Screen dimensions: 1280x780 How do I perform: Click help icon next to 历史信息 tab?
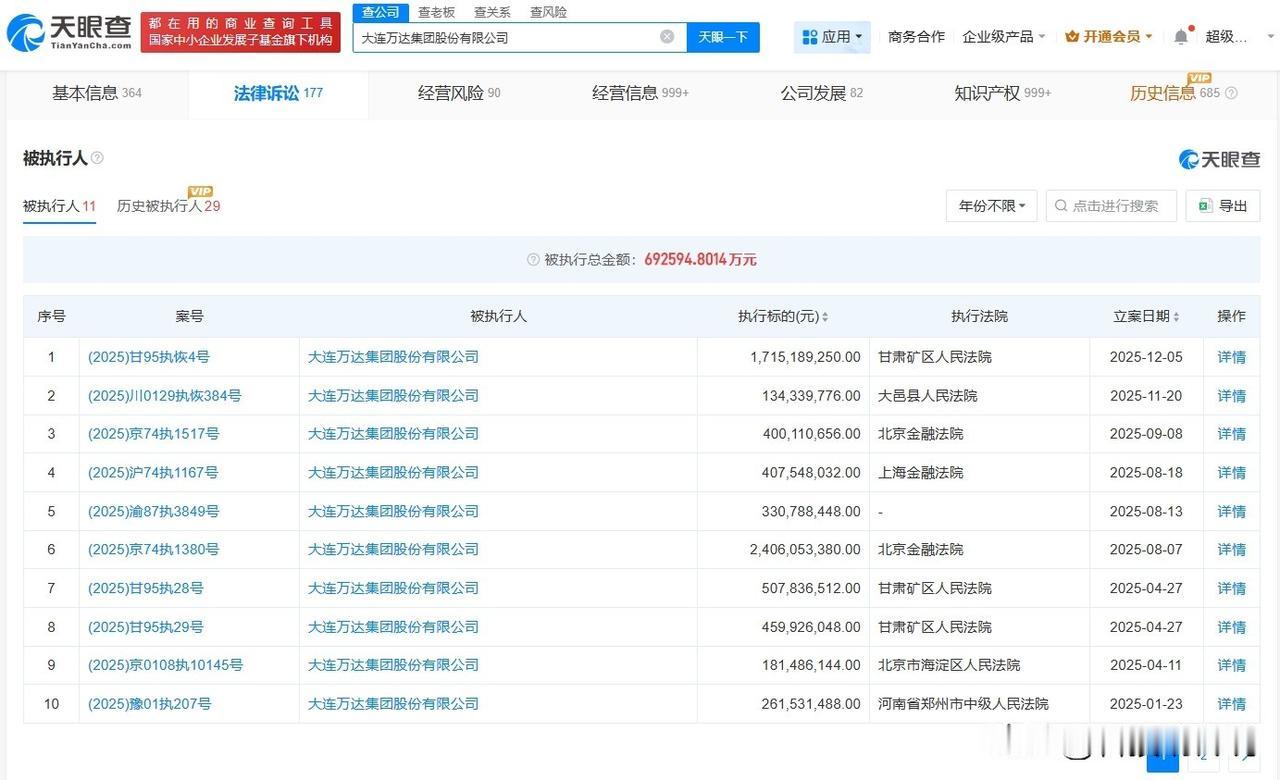click(x=1231, y=93)
